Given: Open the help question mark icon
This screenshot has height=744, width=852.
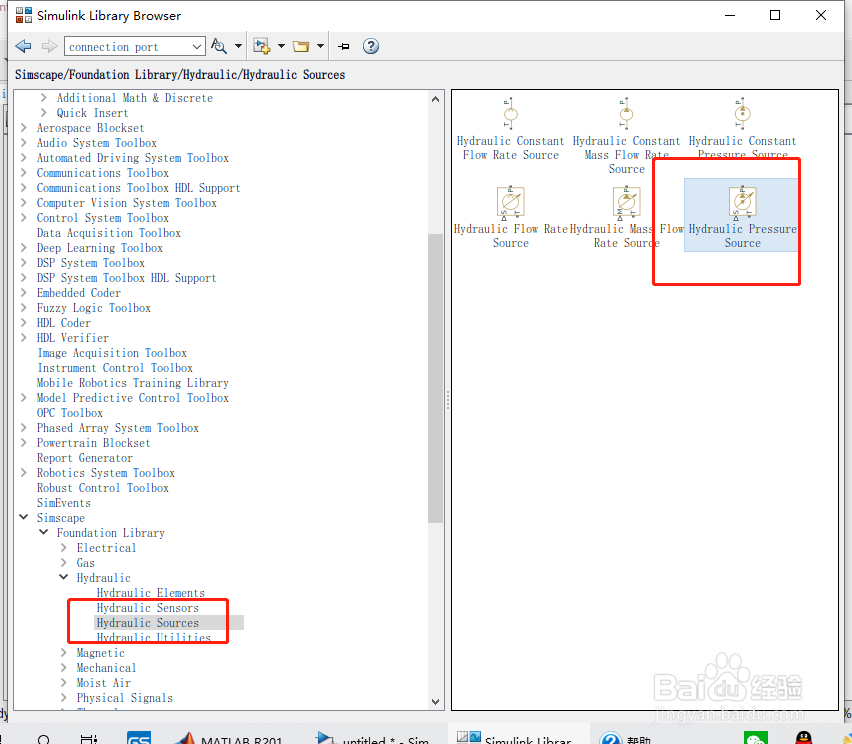Looking at the screenshot, I should [371, 46].
